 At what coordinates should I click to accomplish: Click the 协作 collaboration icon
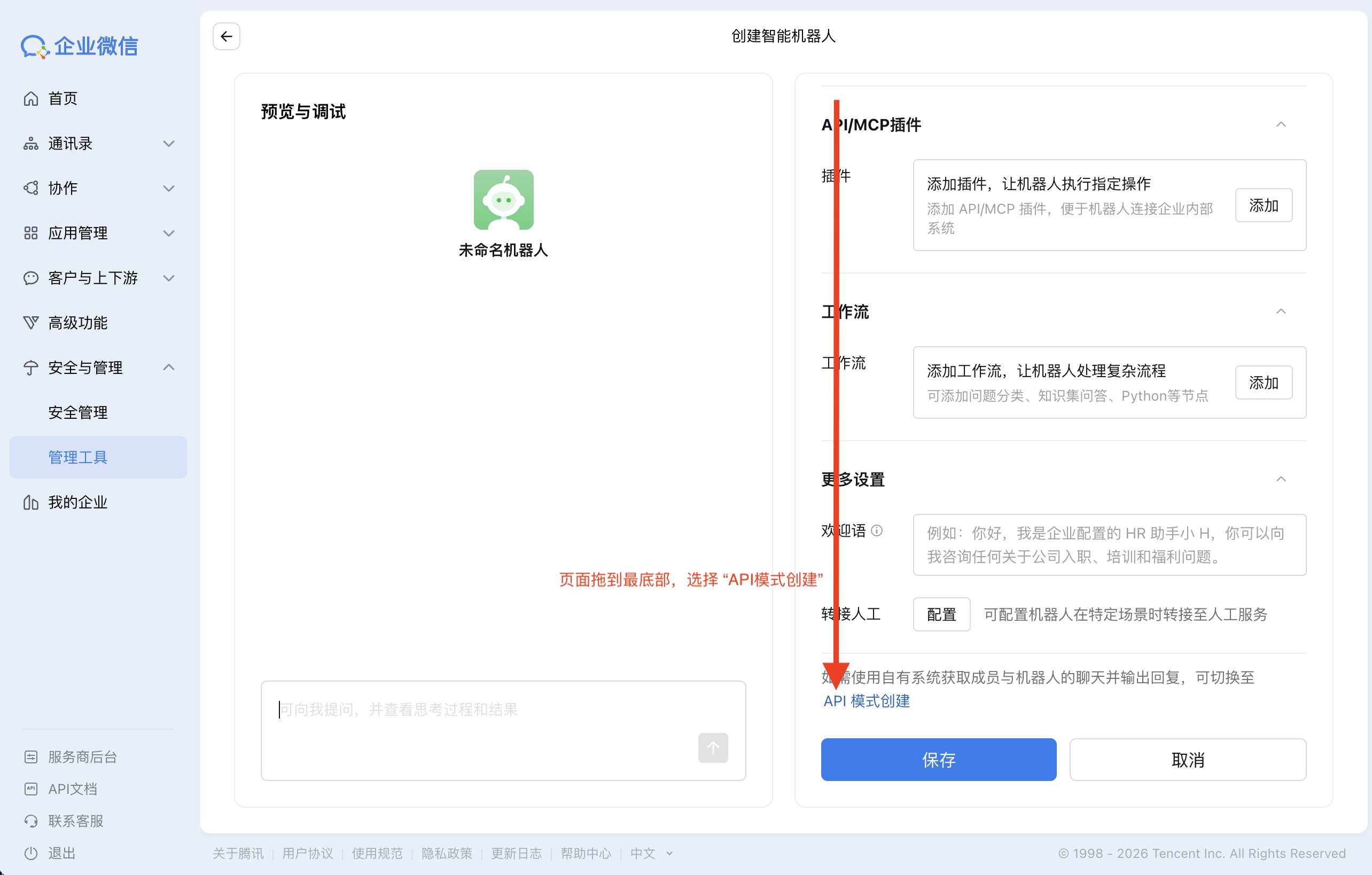(x=31, y=188)
